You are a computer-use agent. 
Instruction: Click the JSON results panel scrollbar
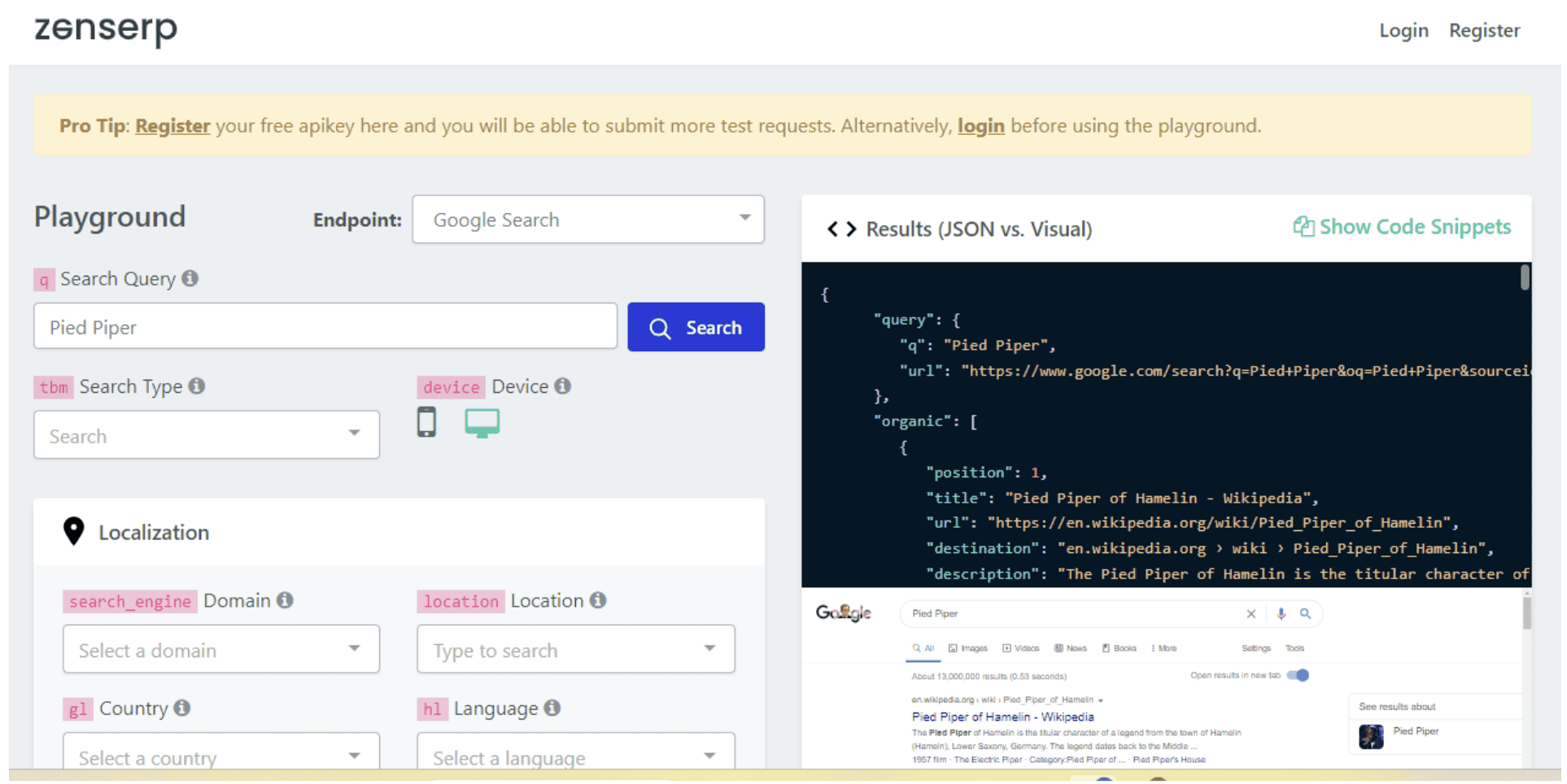tap(1525, 278)
